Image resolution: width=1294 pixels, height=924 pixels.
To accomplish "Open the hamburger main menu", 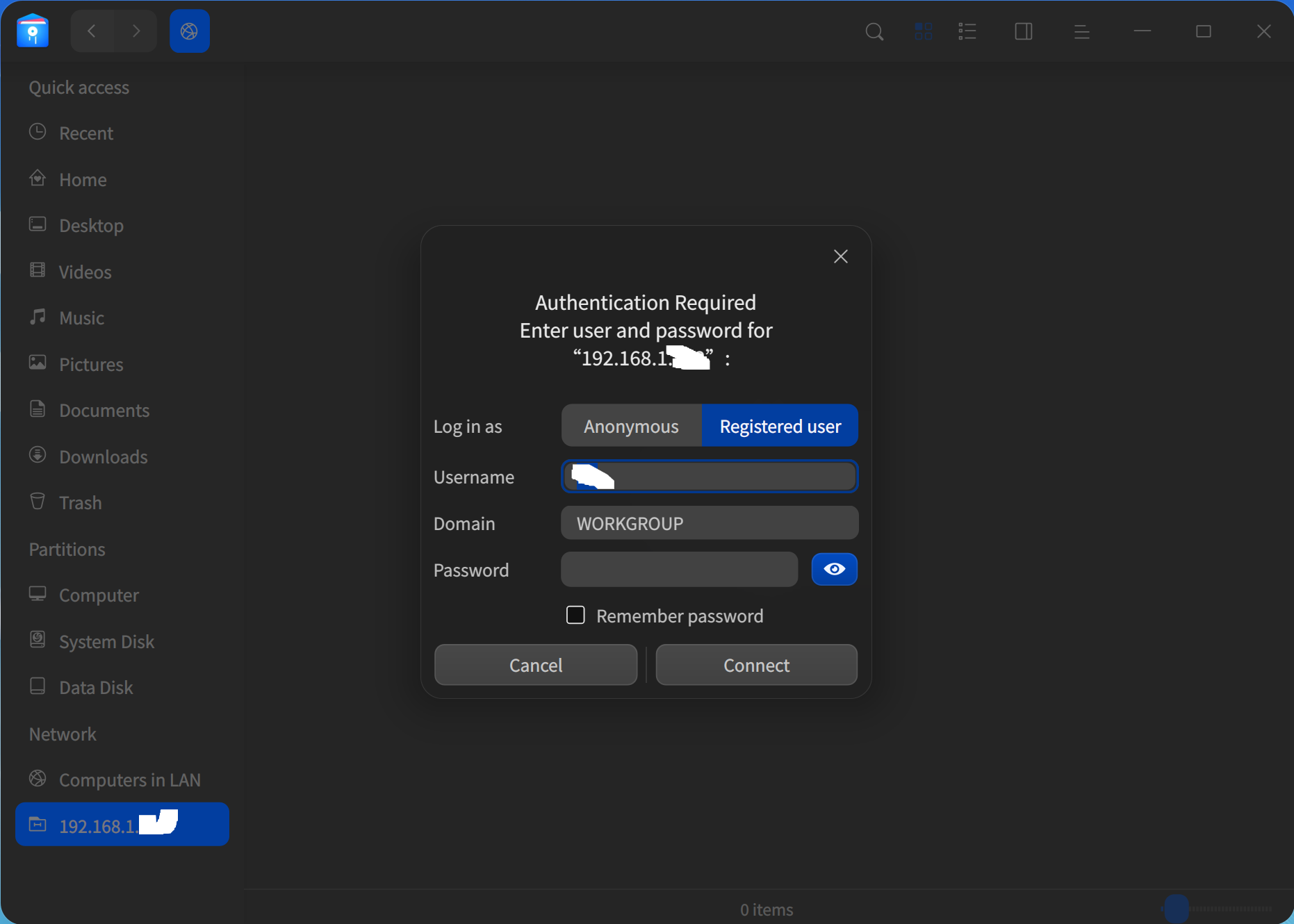I will click(1081, 31).
